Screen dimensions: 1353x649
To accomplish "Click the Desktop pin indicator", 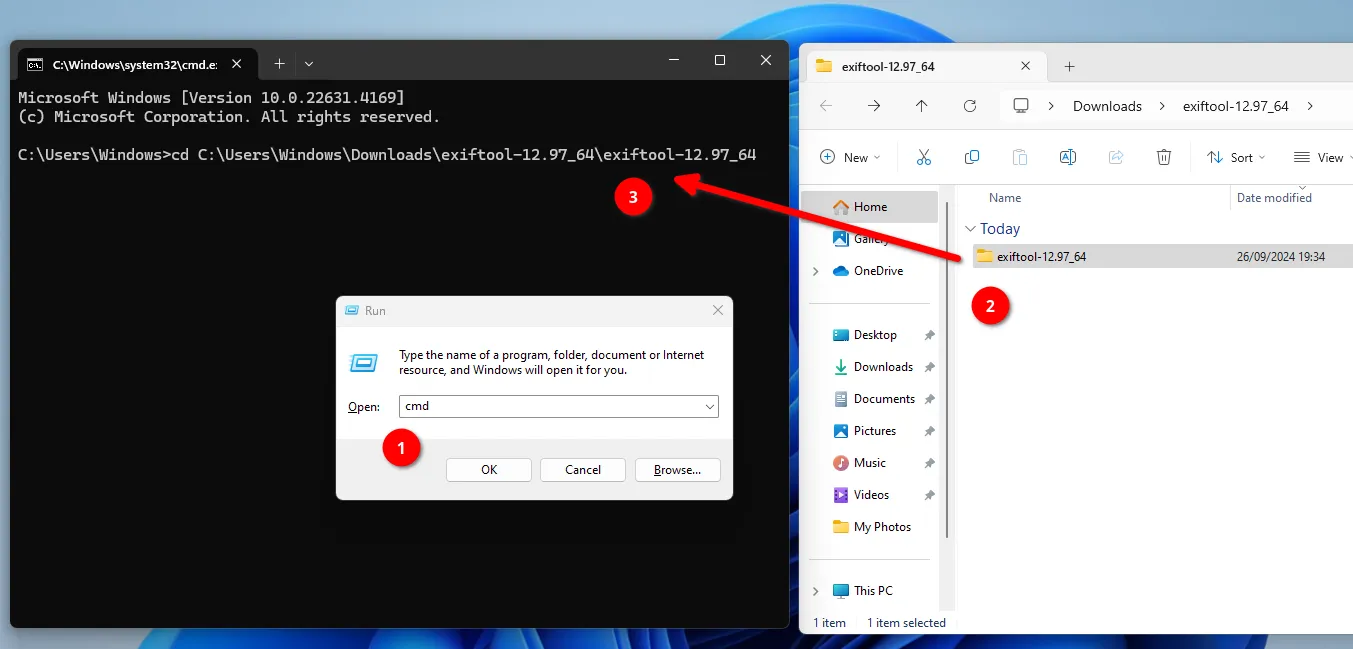I will tap(928, 334).
